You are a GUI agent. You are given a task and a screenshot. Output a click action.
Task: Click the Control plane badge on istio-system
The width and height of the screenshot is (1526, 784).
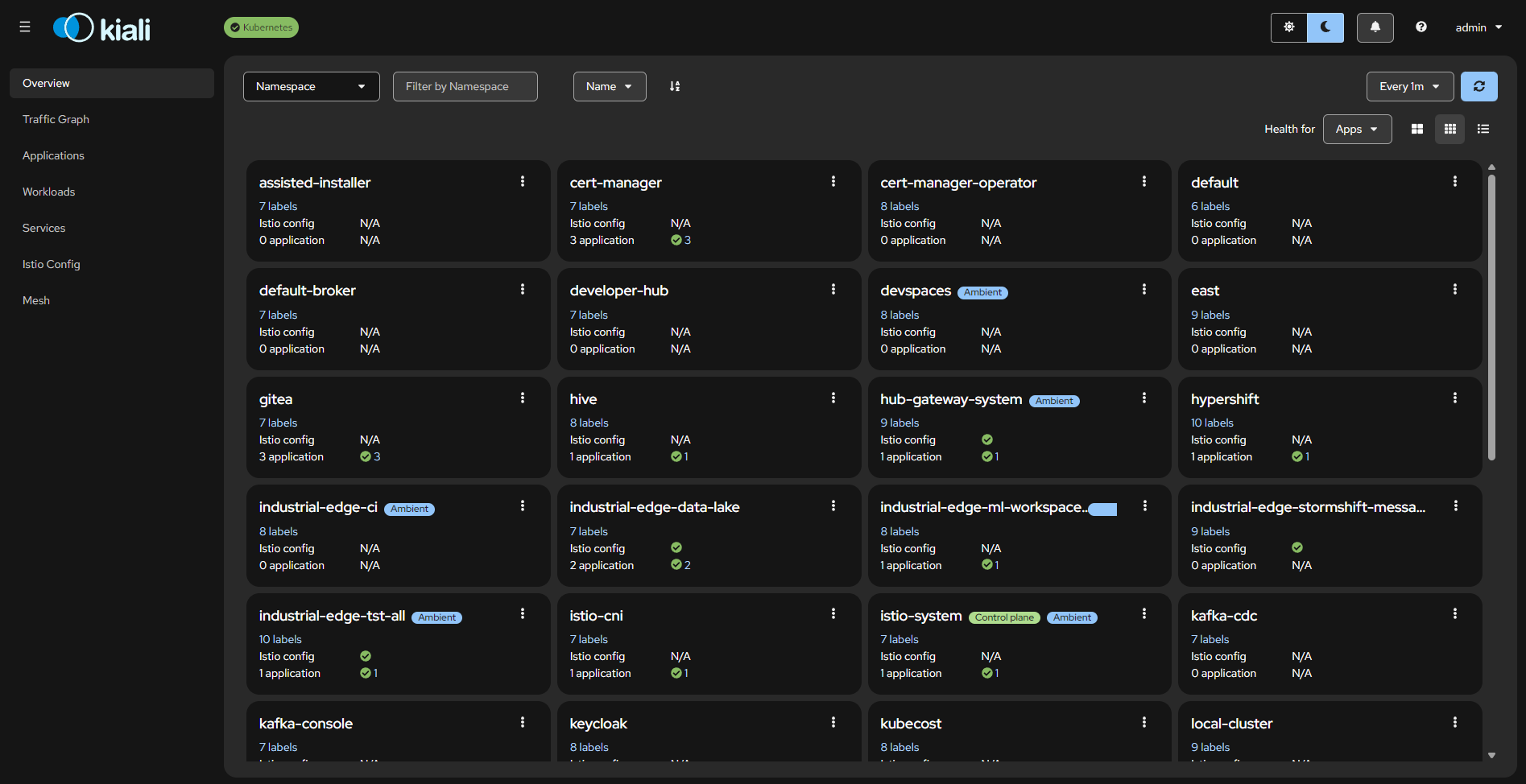[1004, 617]
